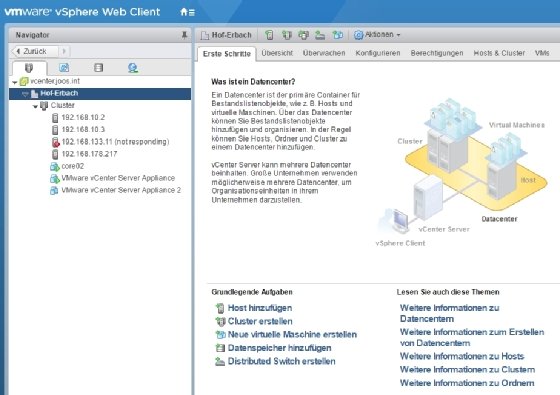Switch to Networking navigator tab
Viewport: 560px width, 395px height.
pos(133,68)
